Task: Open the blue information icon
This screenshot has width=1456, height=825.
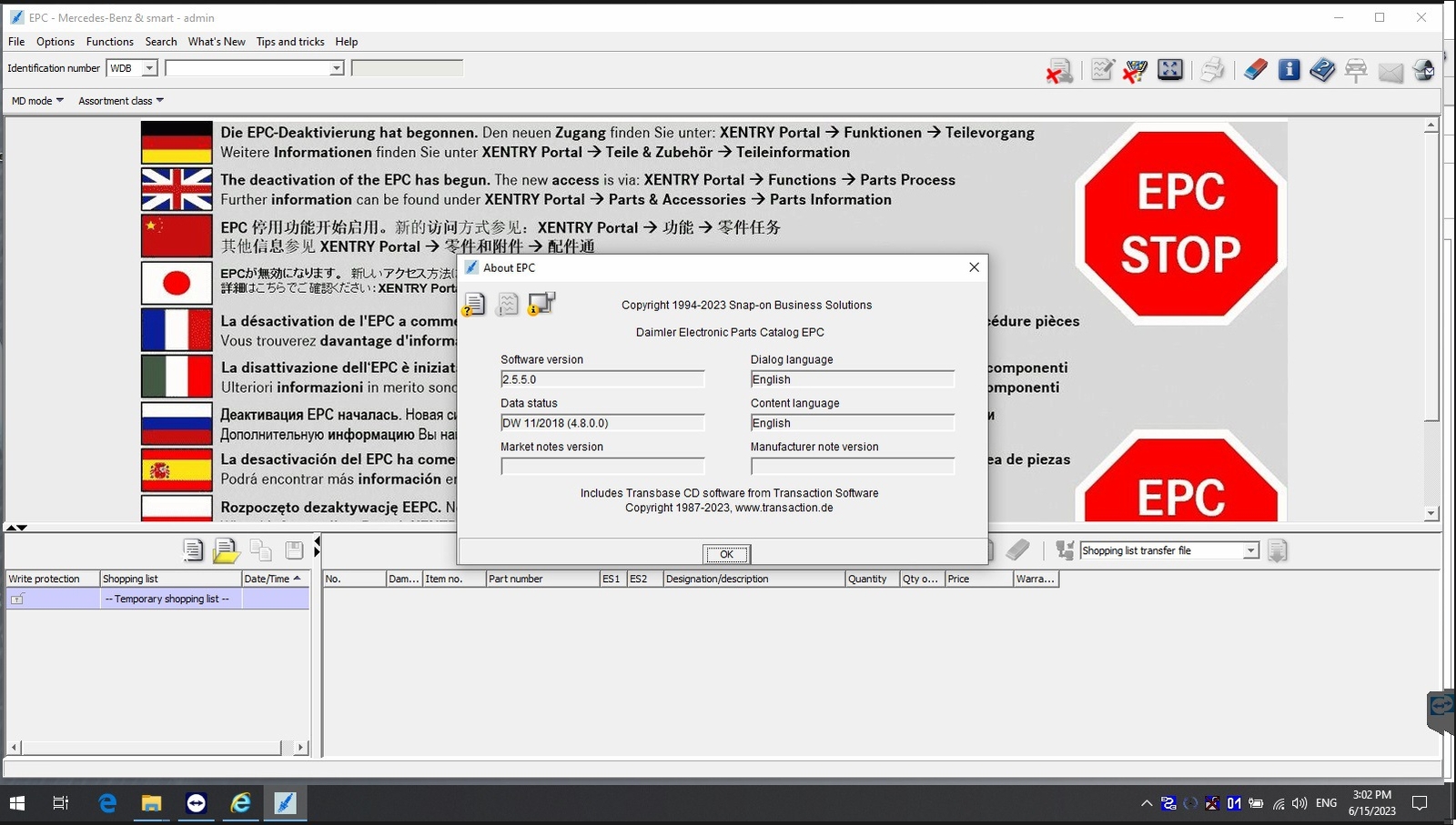Action: tap(1289, 69)
